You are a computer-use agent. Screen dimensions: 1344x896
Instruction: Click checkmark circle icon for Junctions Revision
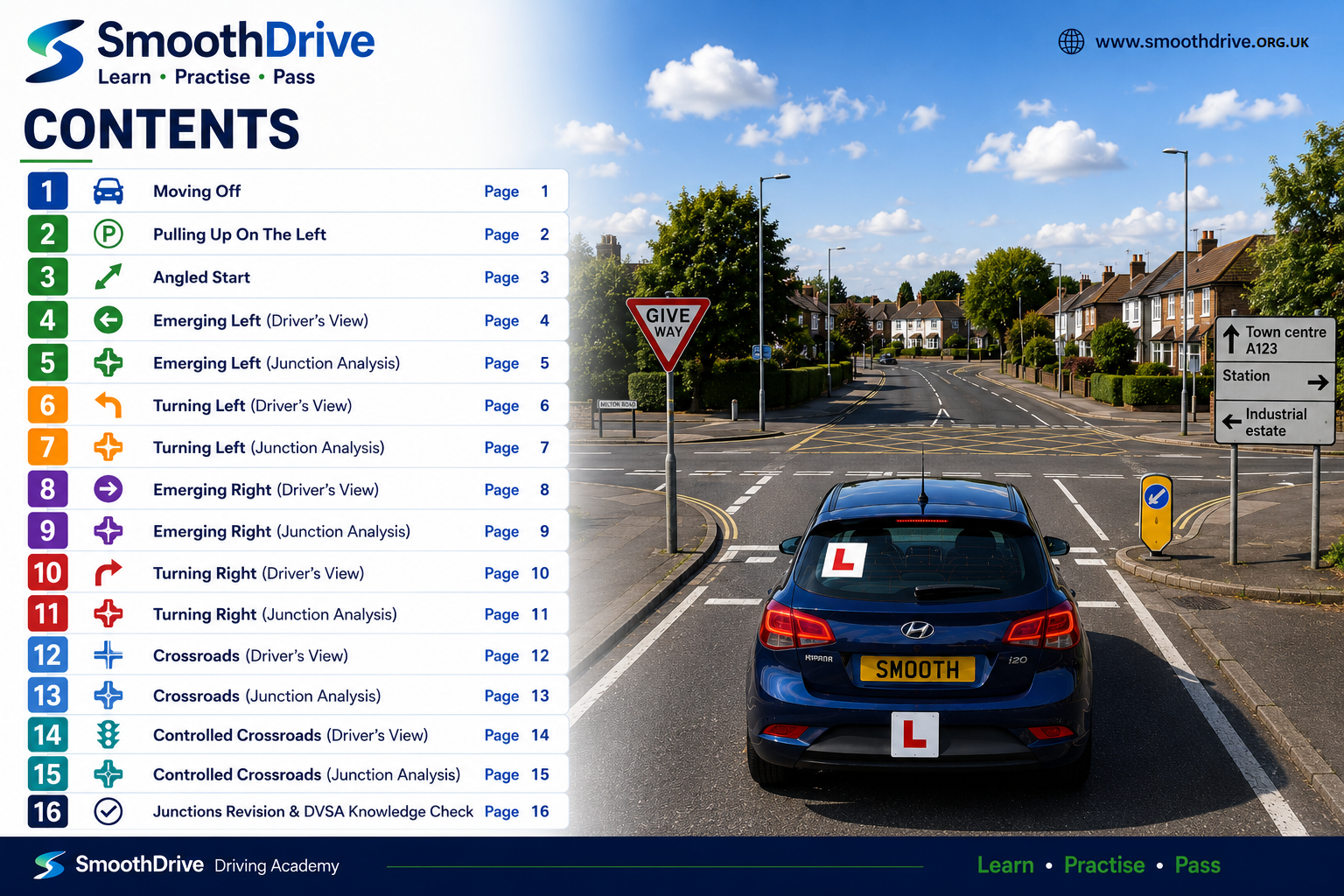click(x=108, y=811)
